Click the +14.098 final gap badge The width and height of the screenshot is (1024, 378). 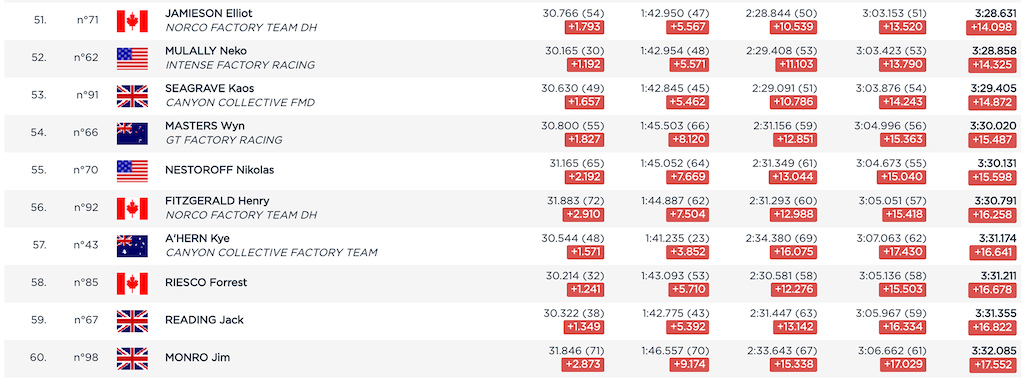[992, 27]
